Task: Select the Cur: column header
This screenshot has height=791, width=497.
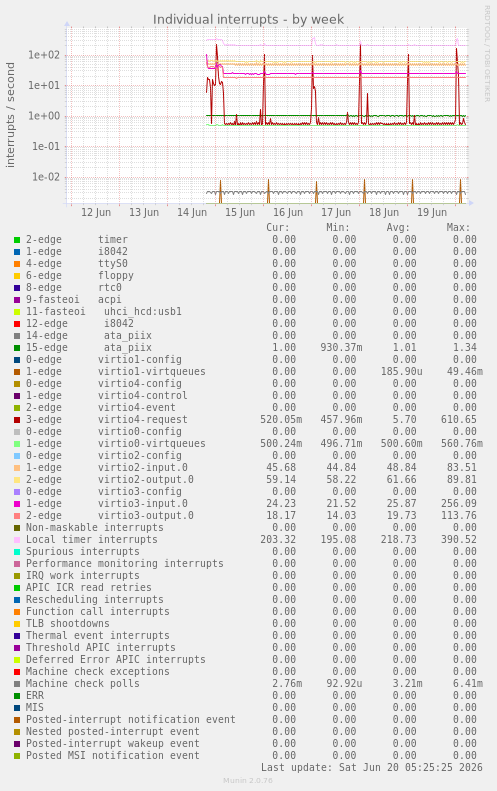Action: [x=278, y=228]
